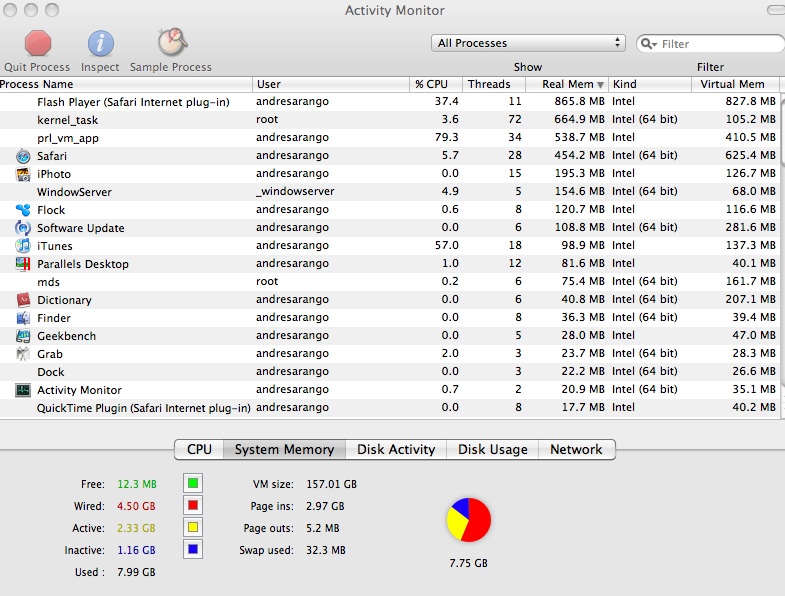The width and height of the screenshot is (785, 596).
Task: Click the magnifier icon in Filter field
Action: [648, 44]
